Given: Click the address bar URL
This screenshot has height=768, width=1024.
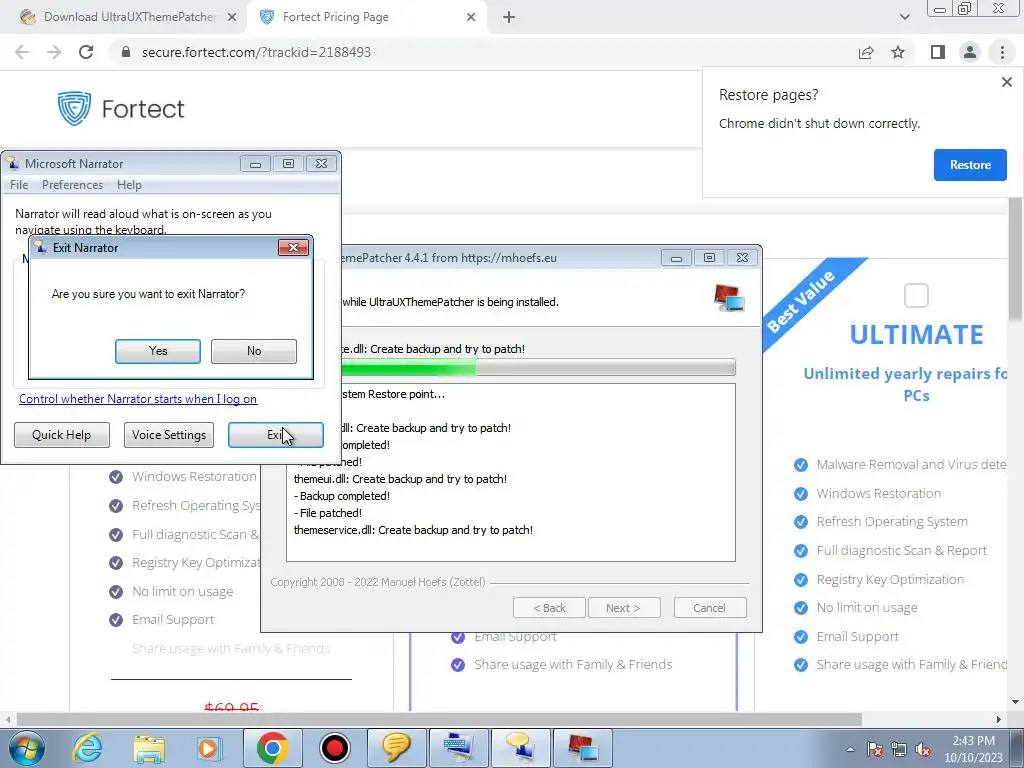Looking at the screenshot, I should coord(256,52).
